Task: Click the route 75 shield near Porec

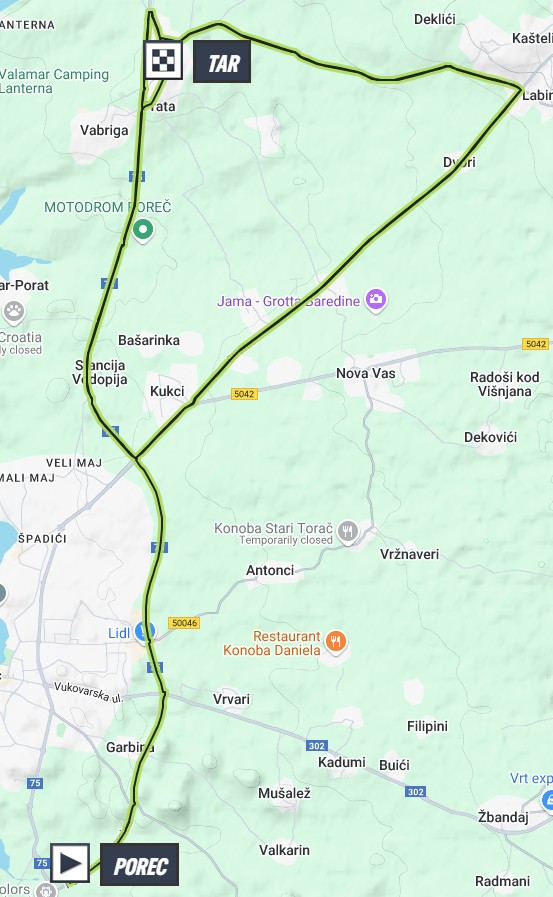Action: [41, 863]
